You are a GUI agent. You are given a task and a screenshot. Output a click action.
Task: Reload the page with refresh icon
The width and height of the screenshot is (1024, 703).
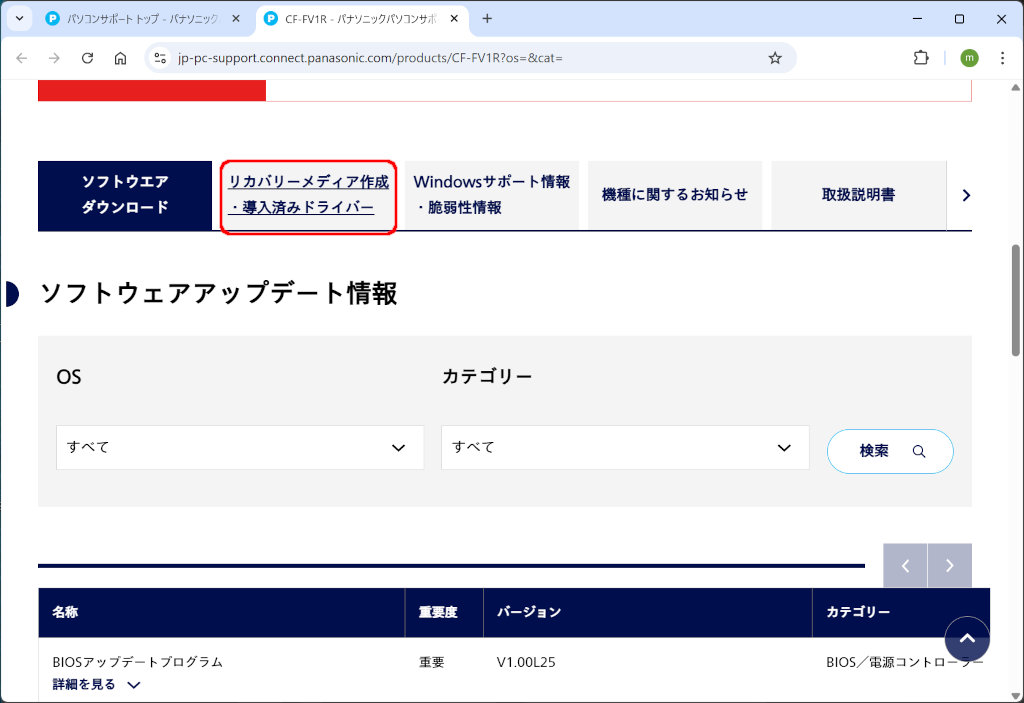88,58
